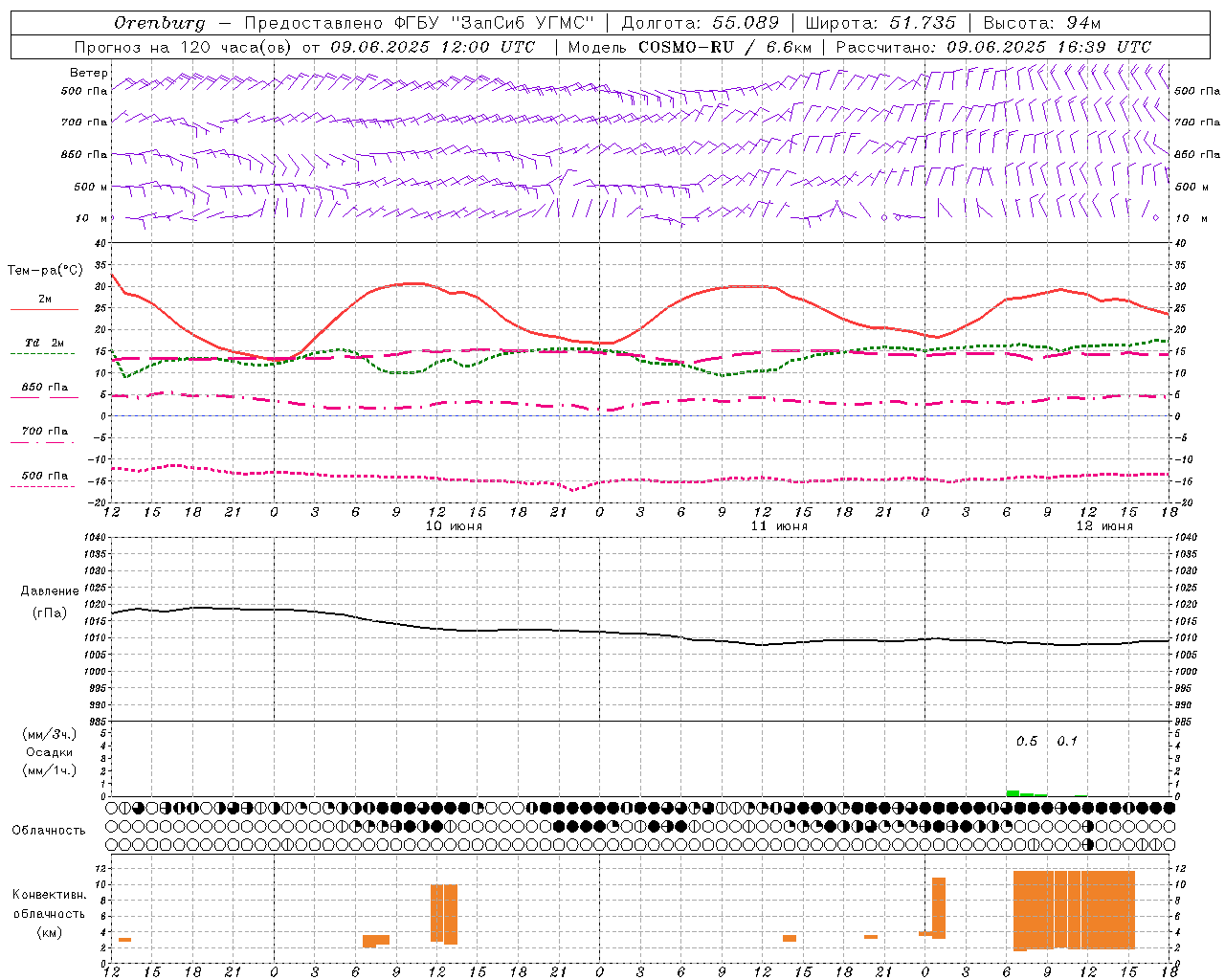Select the 'Предоставлено ФГБУ "ЗапСиб УГМС"' text

[420, 23]
